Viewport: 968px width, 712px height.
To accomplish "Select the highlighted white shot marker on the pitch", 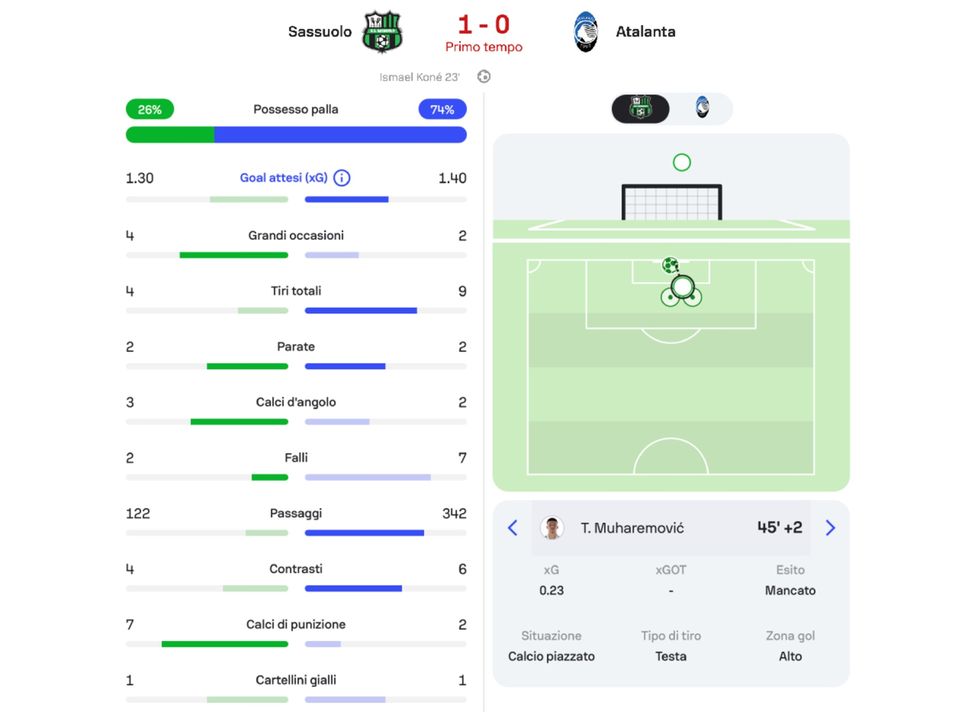I will click(682, 288).
